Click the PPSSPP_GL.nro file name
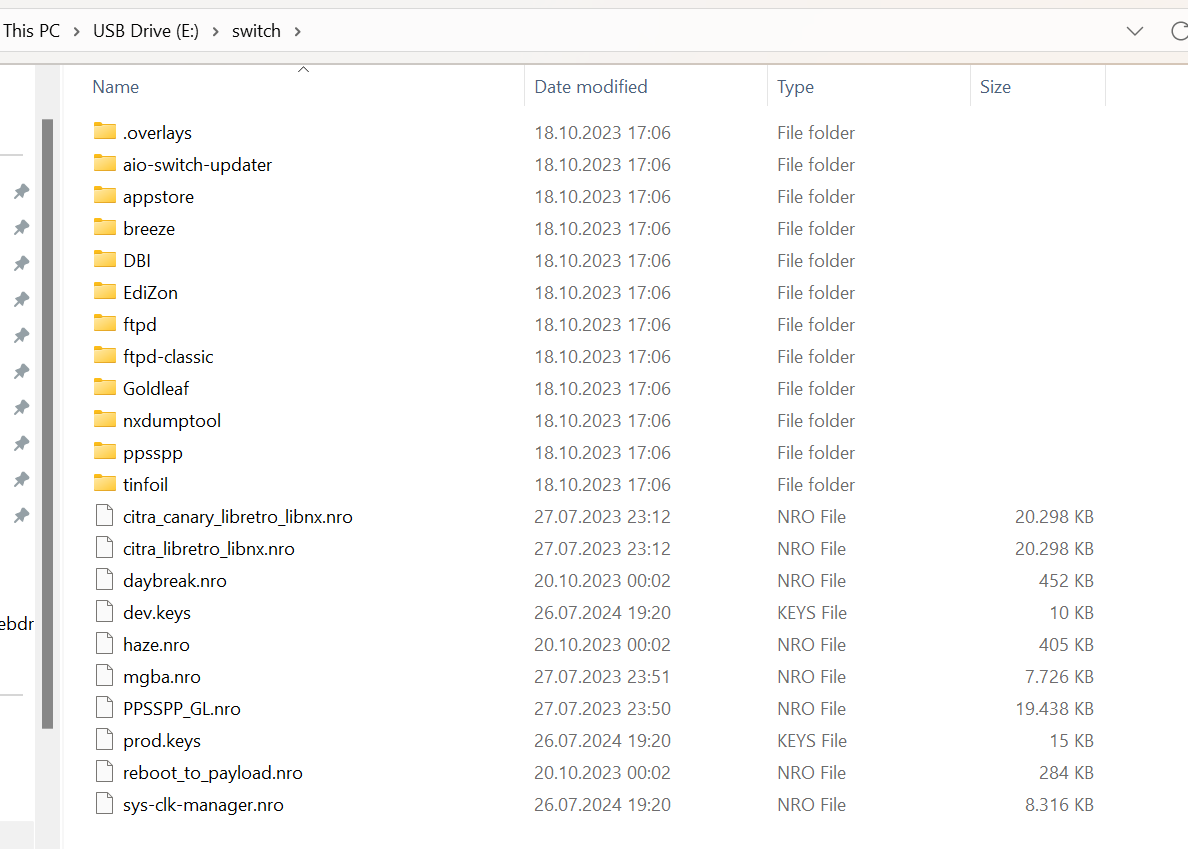 (182, 709)
